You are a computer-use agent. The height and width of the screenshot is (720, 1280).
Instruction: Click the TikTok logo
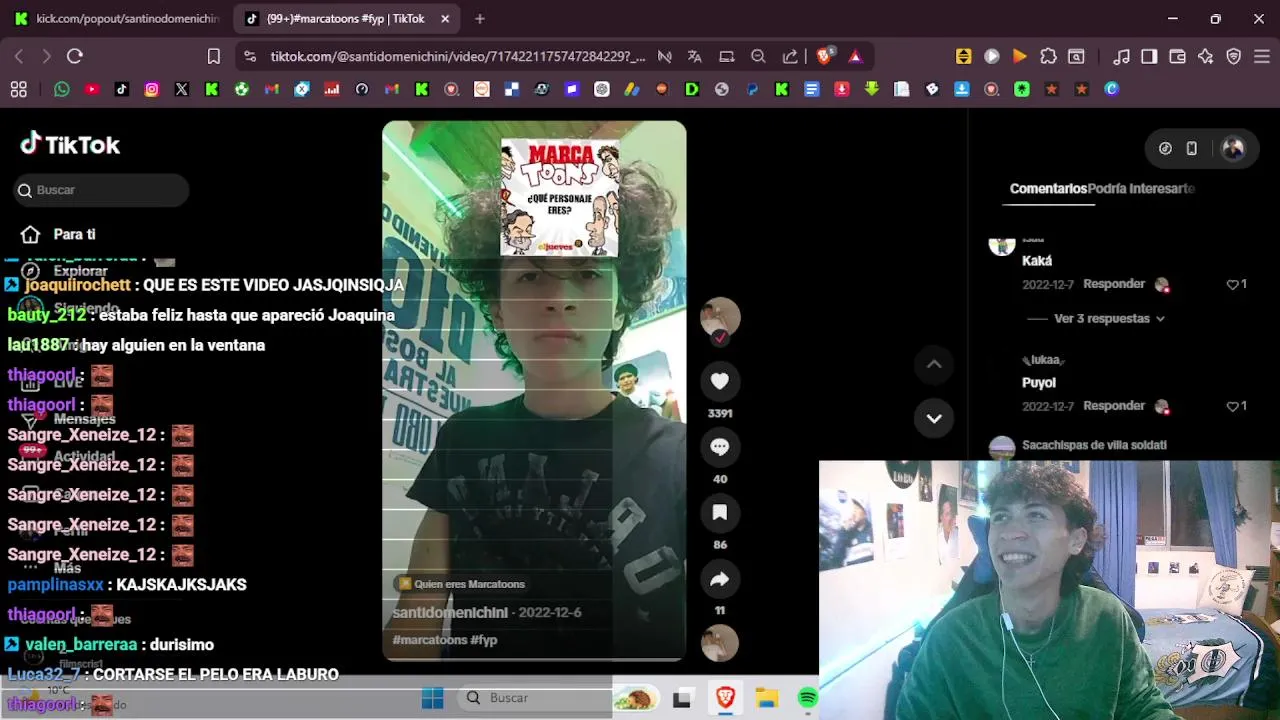pyautogui.click(x=70, y=145)
